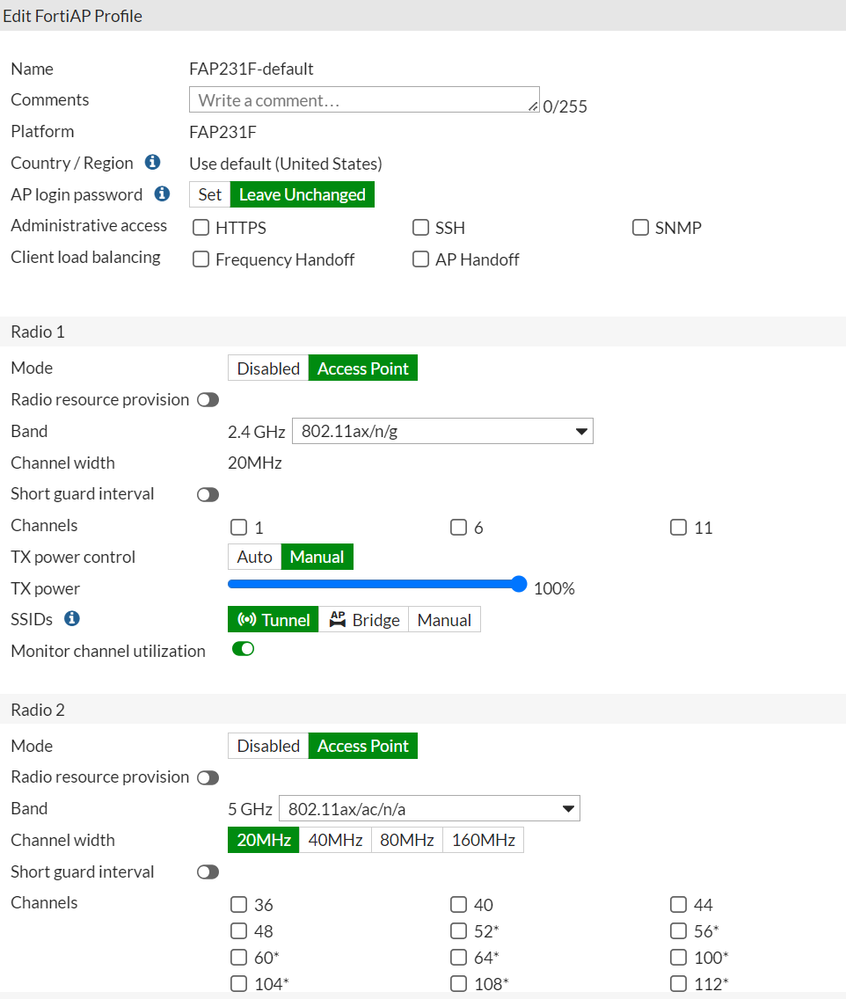Click the AP login password info icon
The image size is (846, 999).
(x=162, y=194)
